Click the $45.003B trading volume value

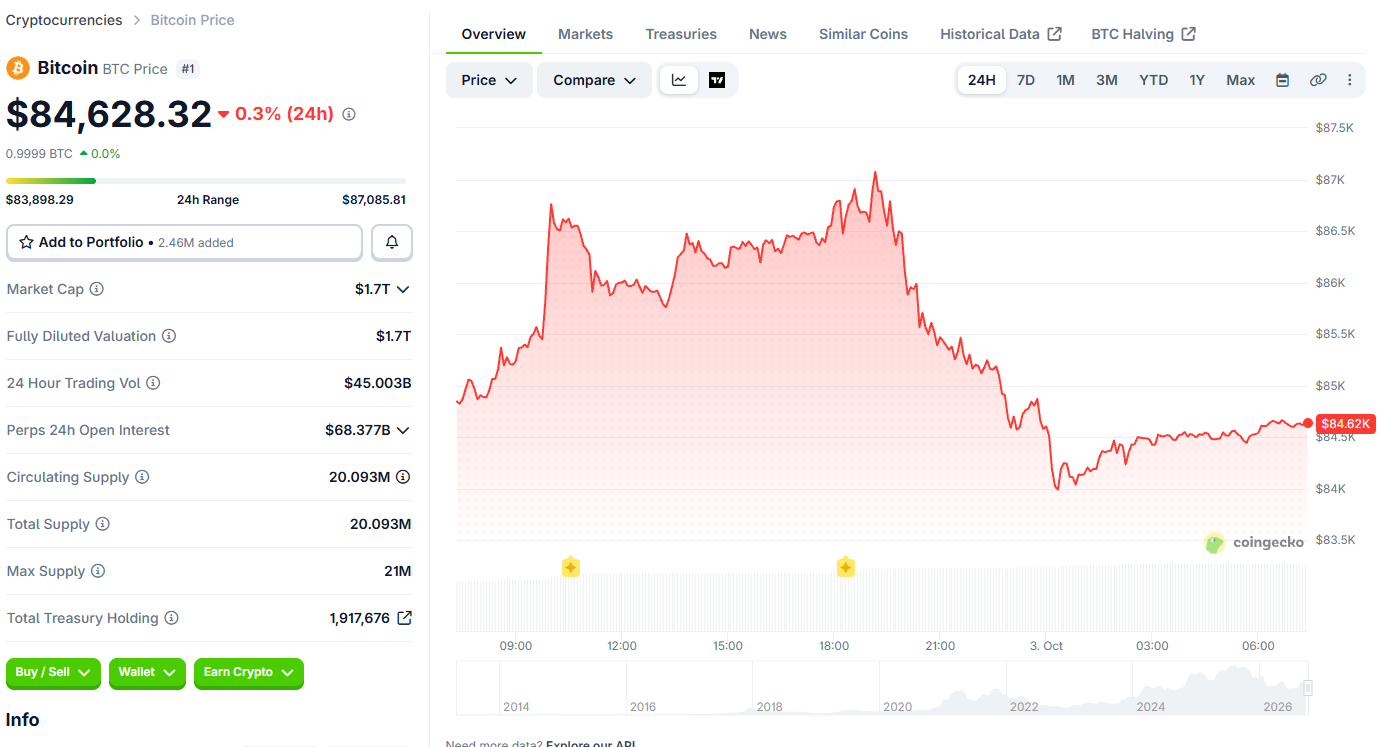pos(377,383)
